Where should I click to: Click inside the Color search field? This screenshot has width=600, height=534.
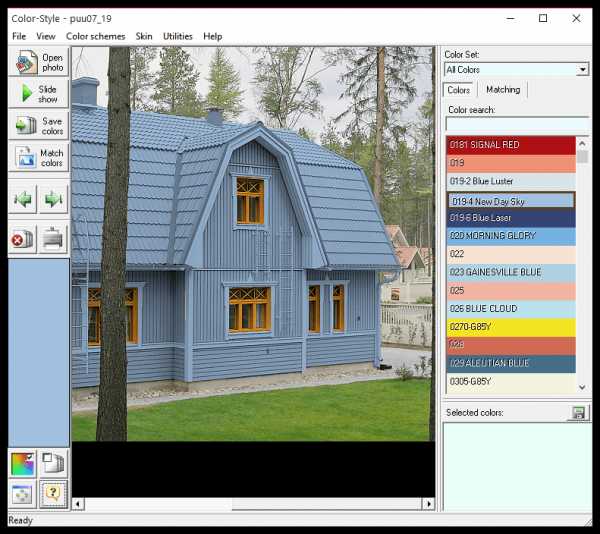coord(516,124)
